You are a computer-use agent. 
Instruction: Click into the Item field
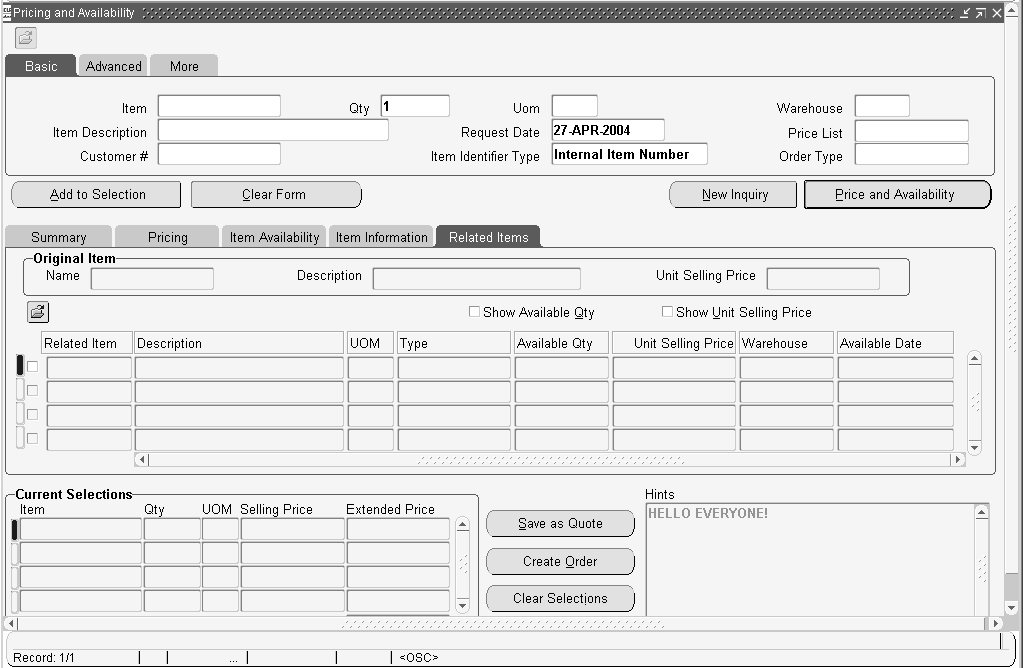coord(219,106)
